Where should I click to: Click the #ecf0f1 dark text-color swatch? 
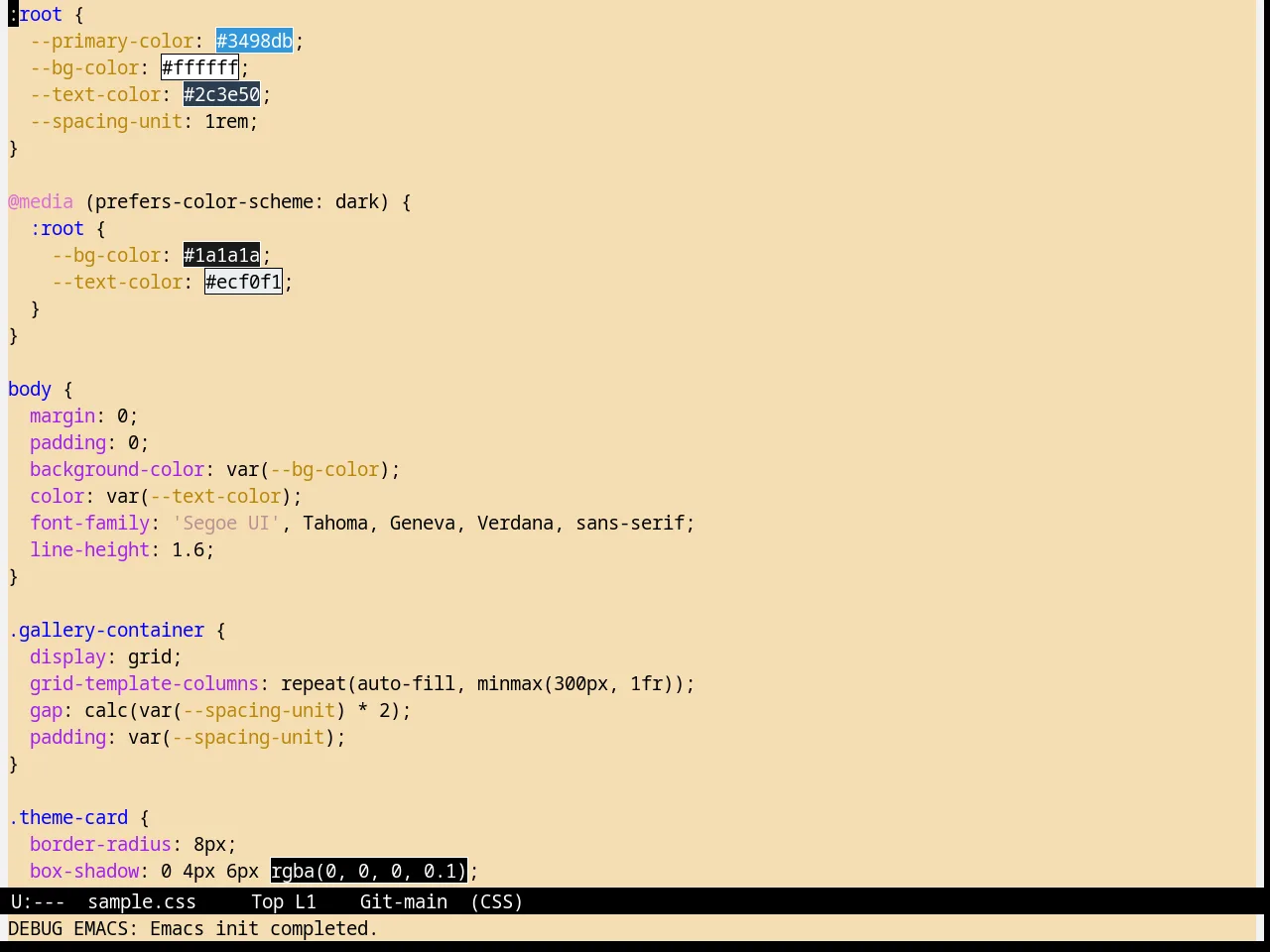pos(243,282)
